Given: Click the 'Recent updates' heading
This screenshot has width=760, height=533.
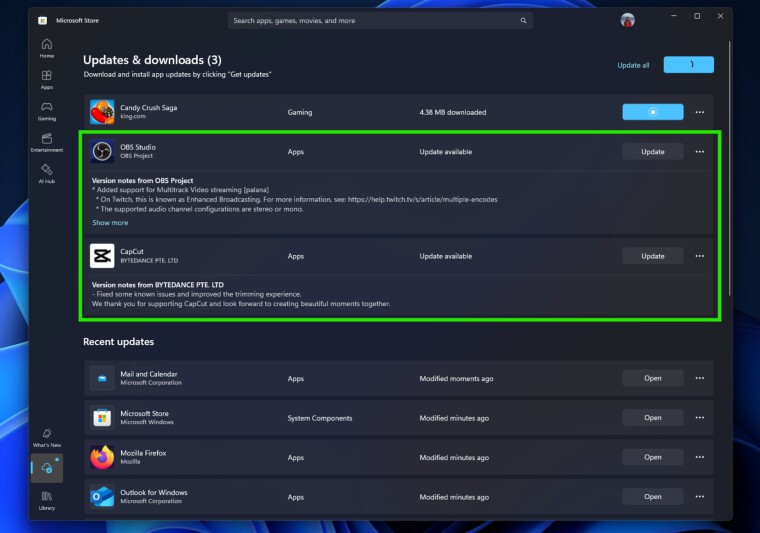Looking at the screenshot, I should click(x=118, y=342).
